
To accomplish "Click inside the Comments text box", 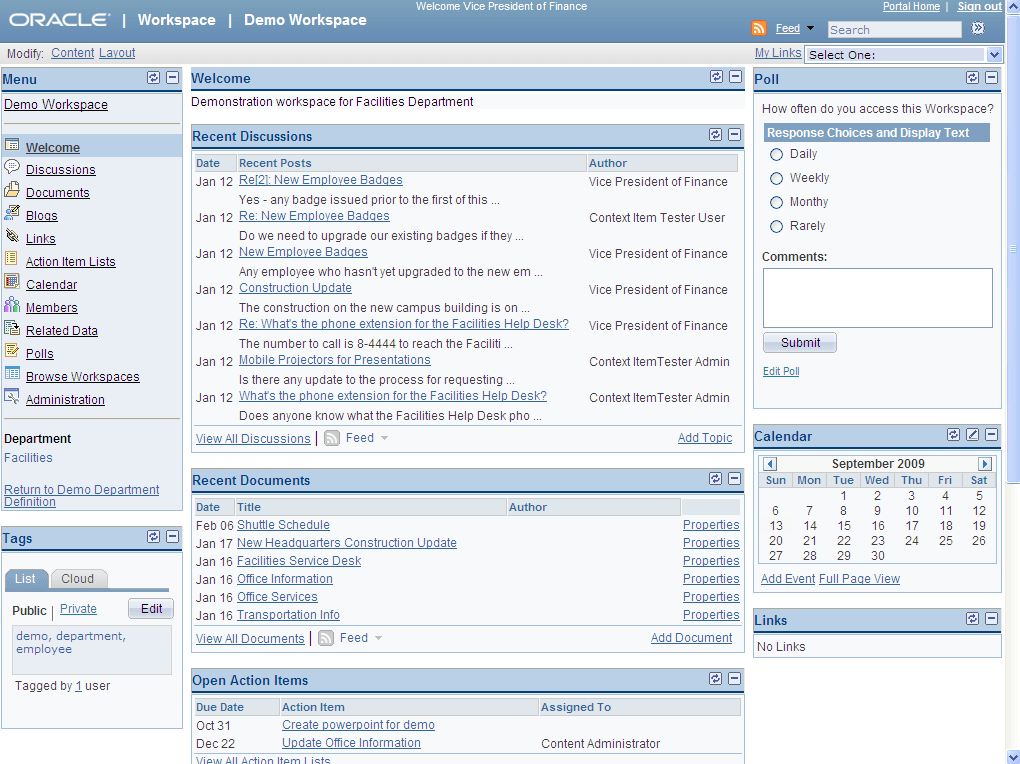I will [877, 297].
